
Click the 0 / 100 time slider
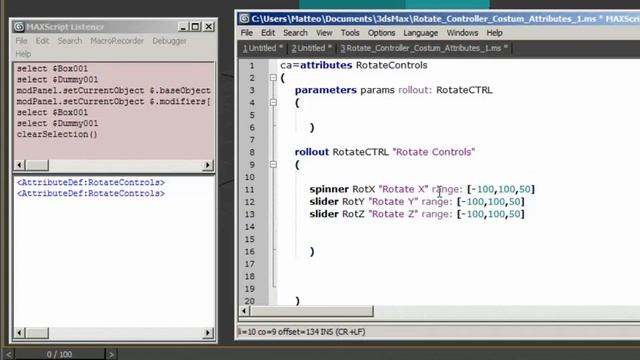pos(60,354)
